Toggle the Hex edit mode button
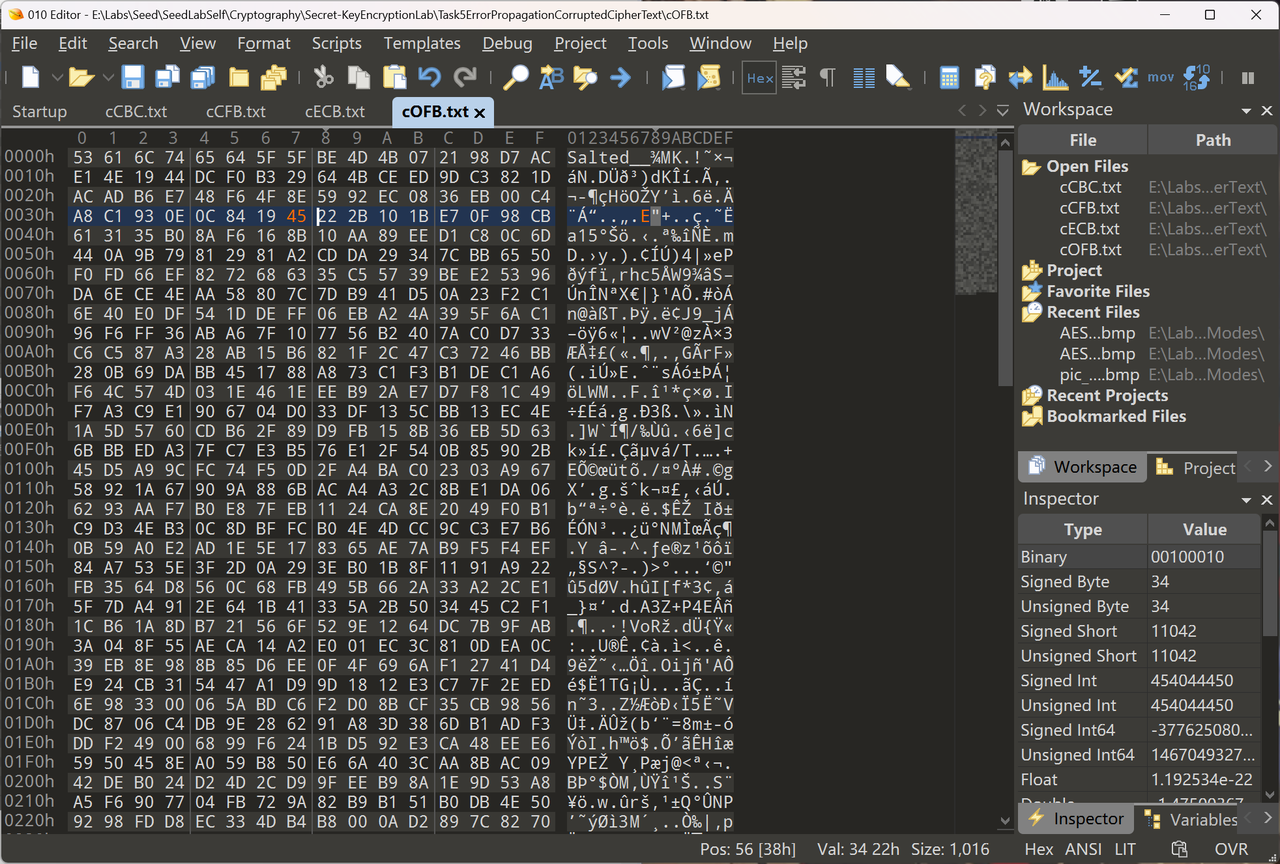 click(760, 77)
